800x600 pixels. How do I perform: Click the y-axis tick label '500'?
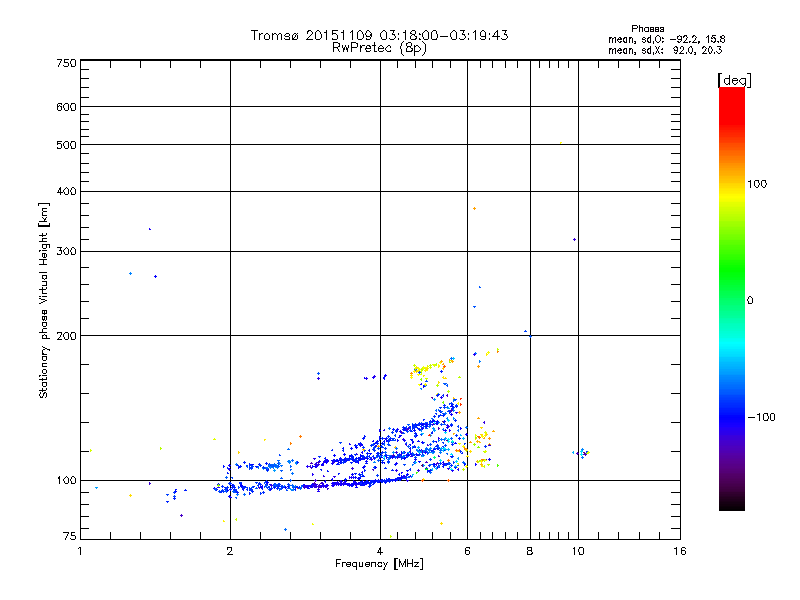(66, 145)
